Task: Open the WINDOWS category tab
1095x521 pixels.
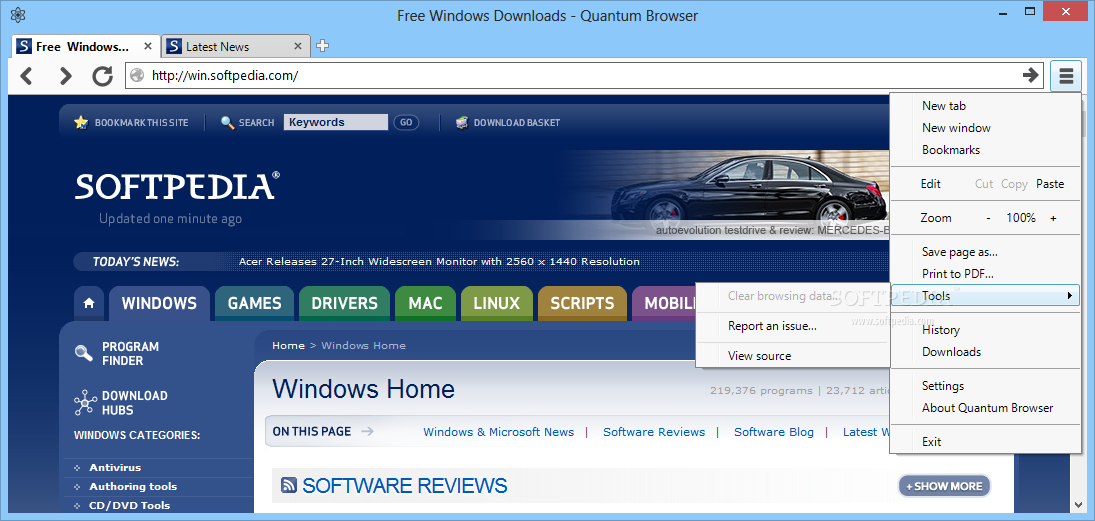Action: 159,303
